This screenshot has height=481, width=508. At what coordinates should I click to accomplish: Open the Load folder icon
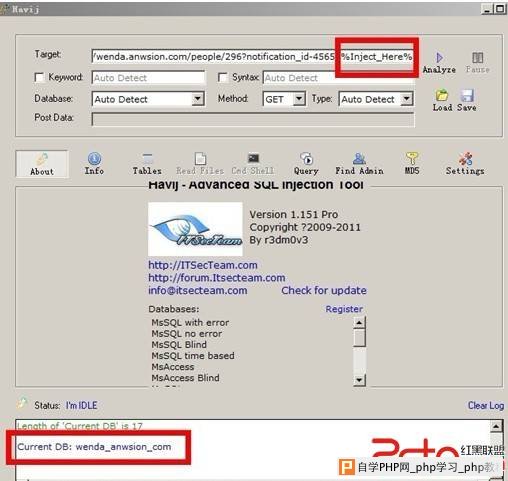tap(442, 96)
